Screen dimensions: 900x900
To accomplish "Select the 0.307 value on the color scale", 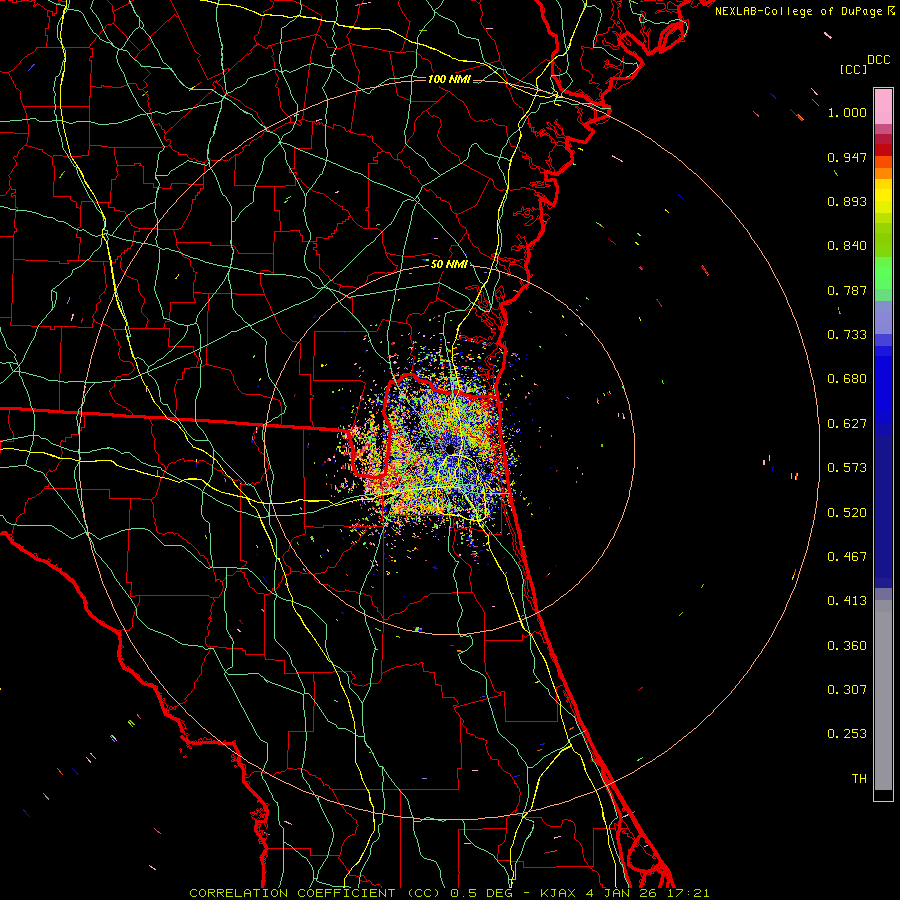I will point(847,690).
